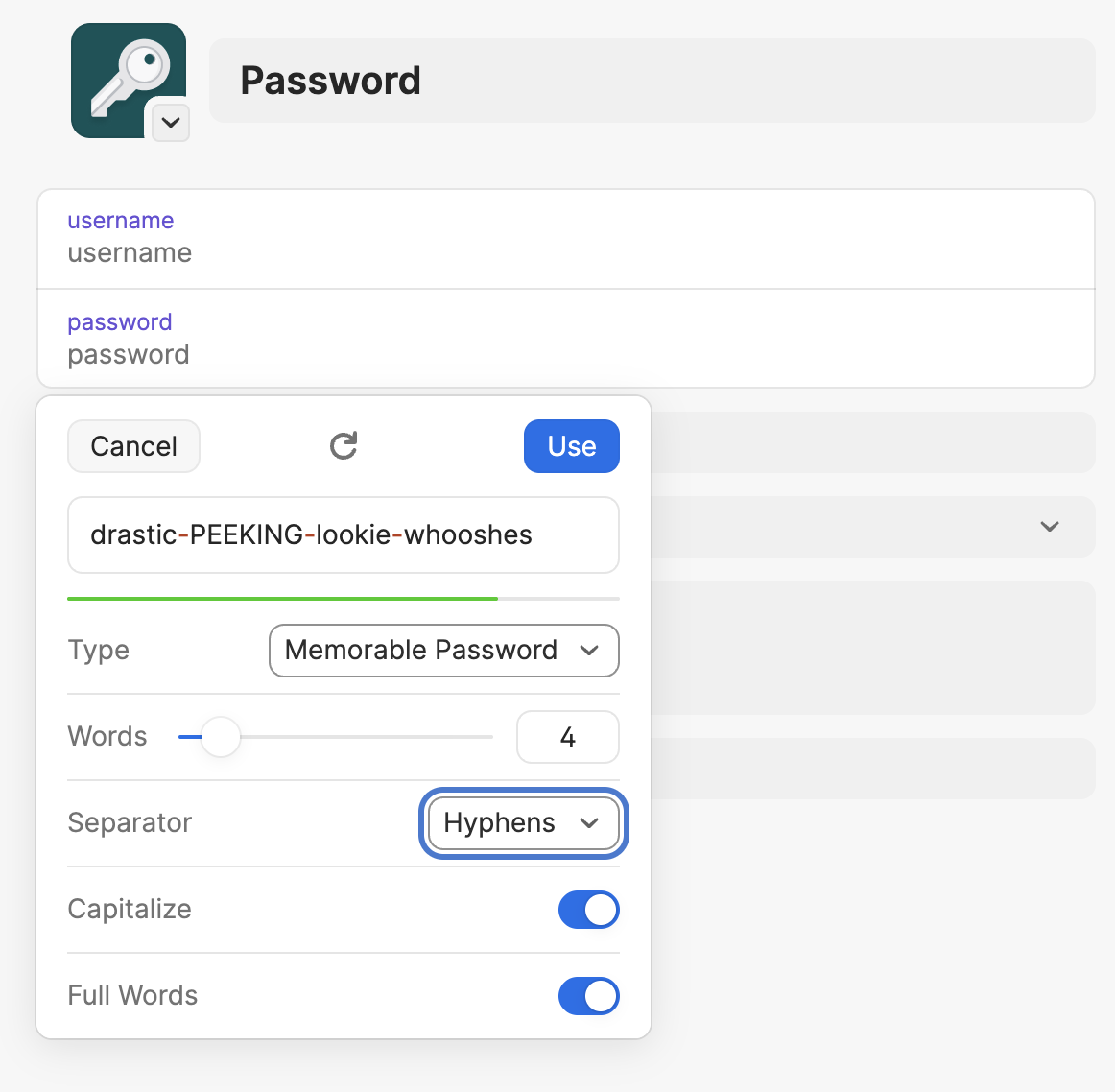This screenshot has width=1115, height=1092.
Task: Click the generated password drastic-PEEKING-lookie-whooshes
Action: [343, 535]
